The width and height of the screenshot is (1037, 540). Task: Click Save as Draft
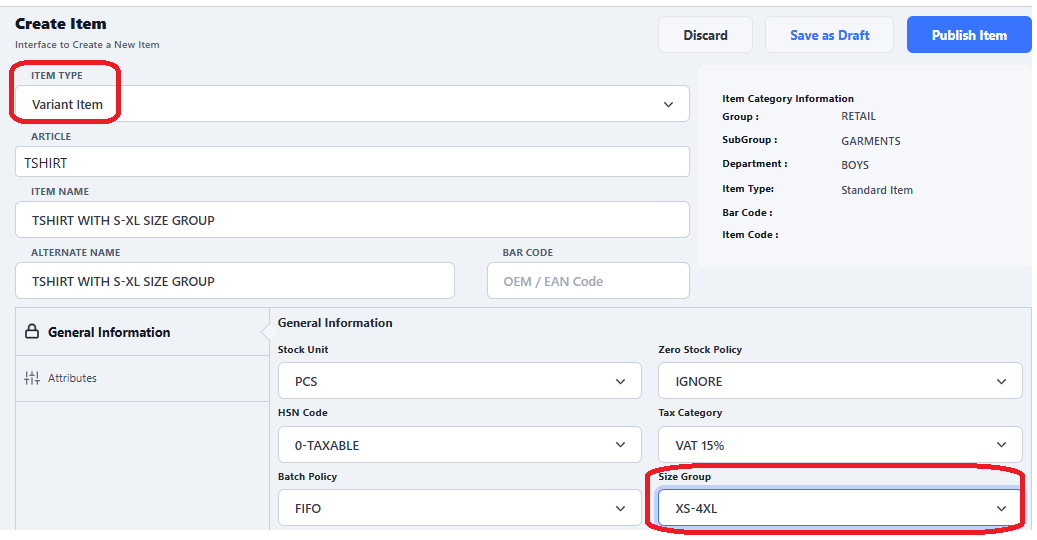(829, 35)
